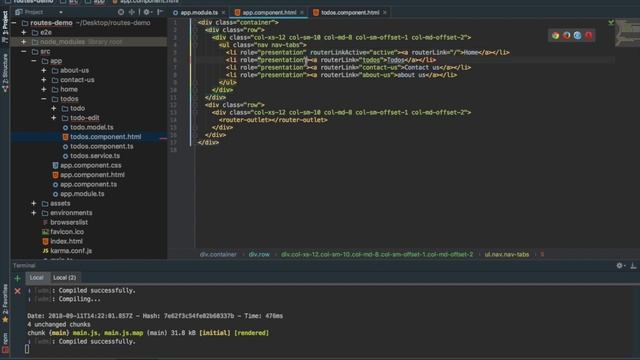Click the scroll-from-source target icon in Project panel
Screen dimensions: 640x360
pos(121,12)
